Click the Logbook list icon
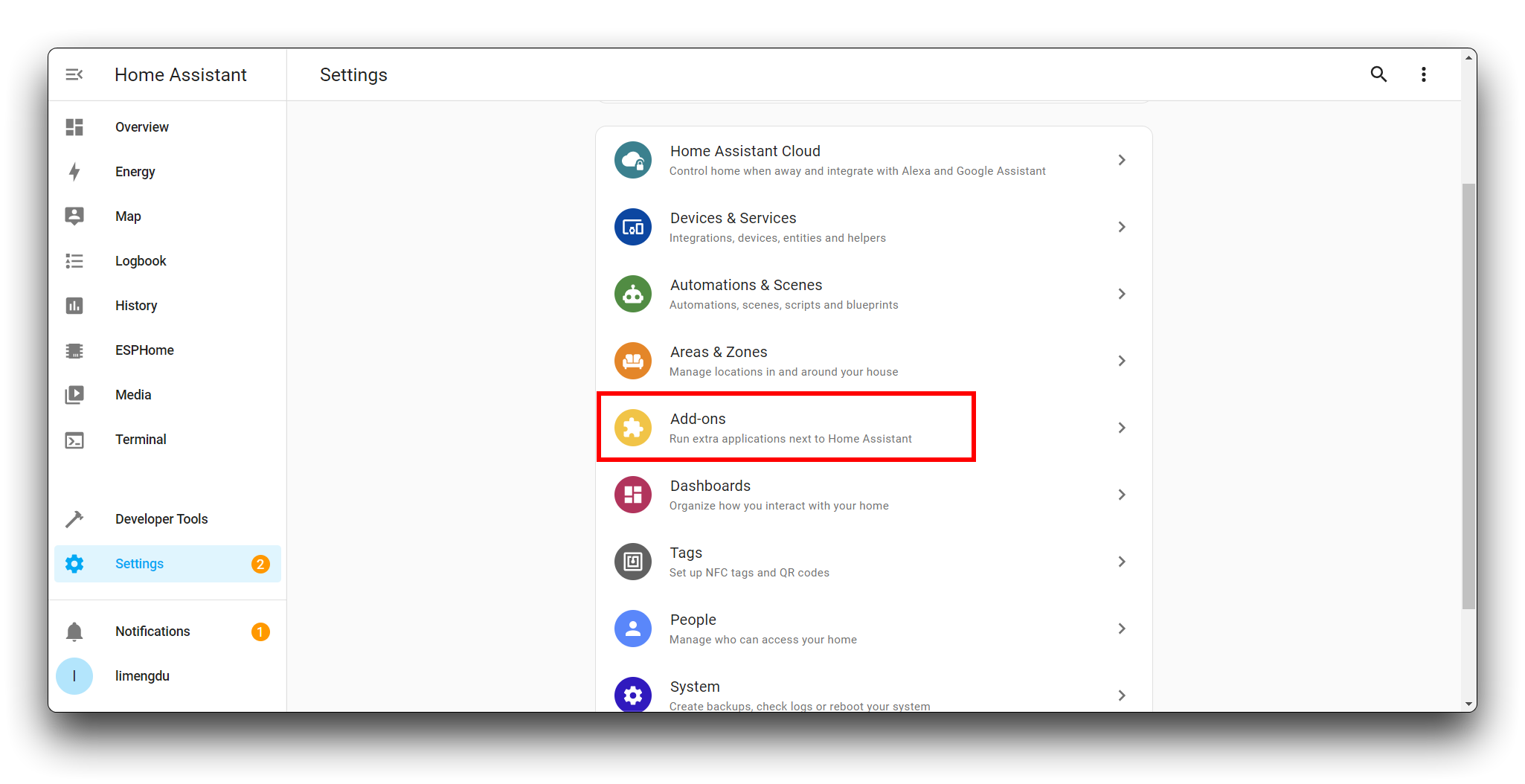 tap(74, 261)
